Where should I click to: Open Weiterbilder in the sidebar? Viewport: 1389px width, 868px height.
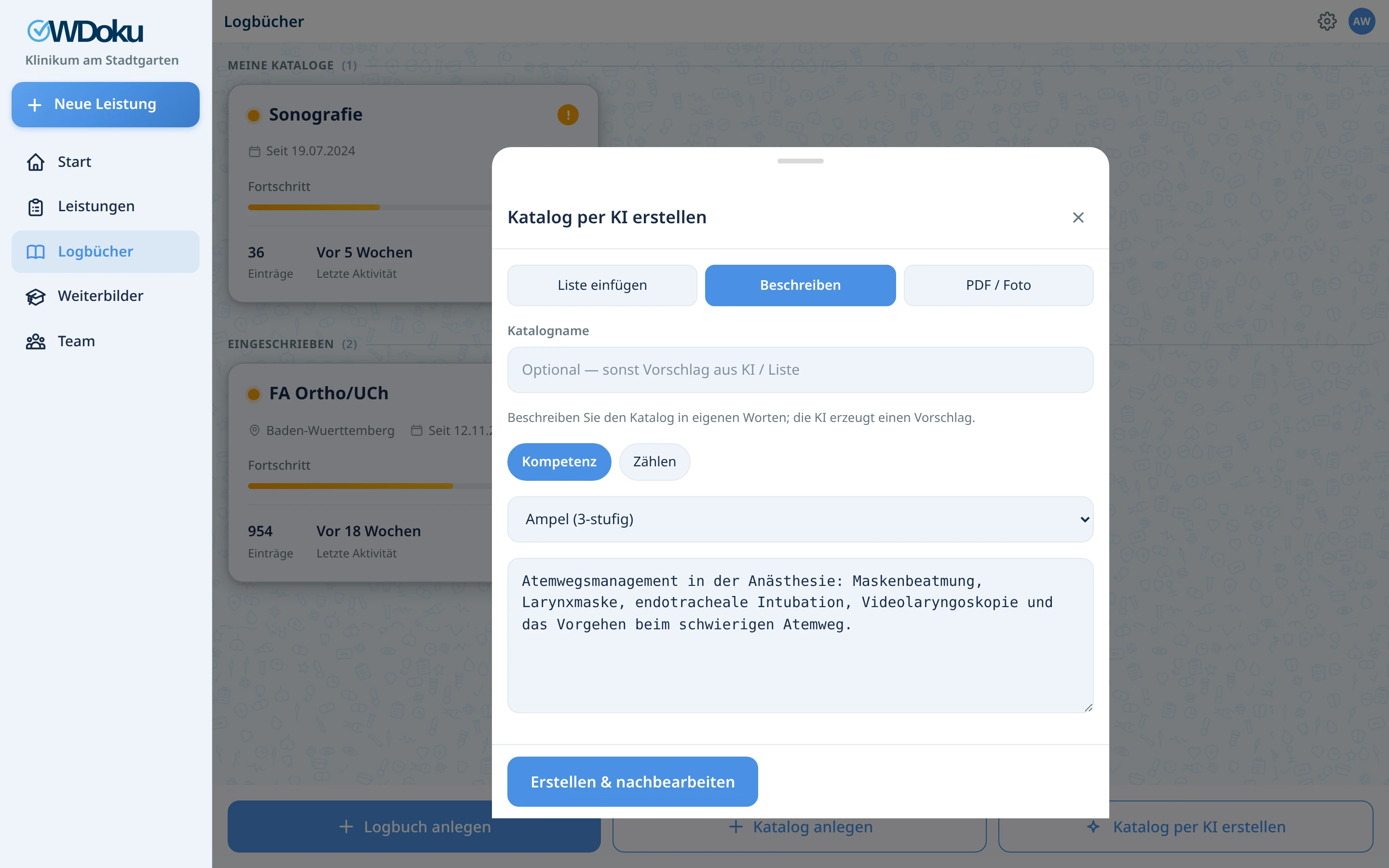pos(106,296)
